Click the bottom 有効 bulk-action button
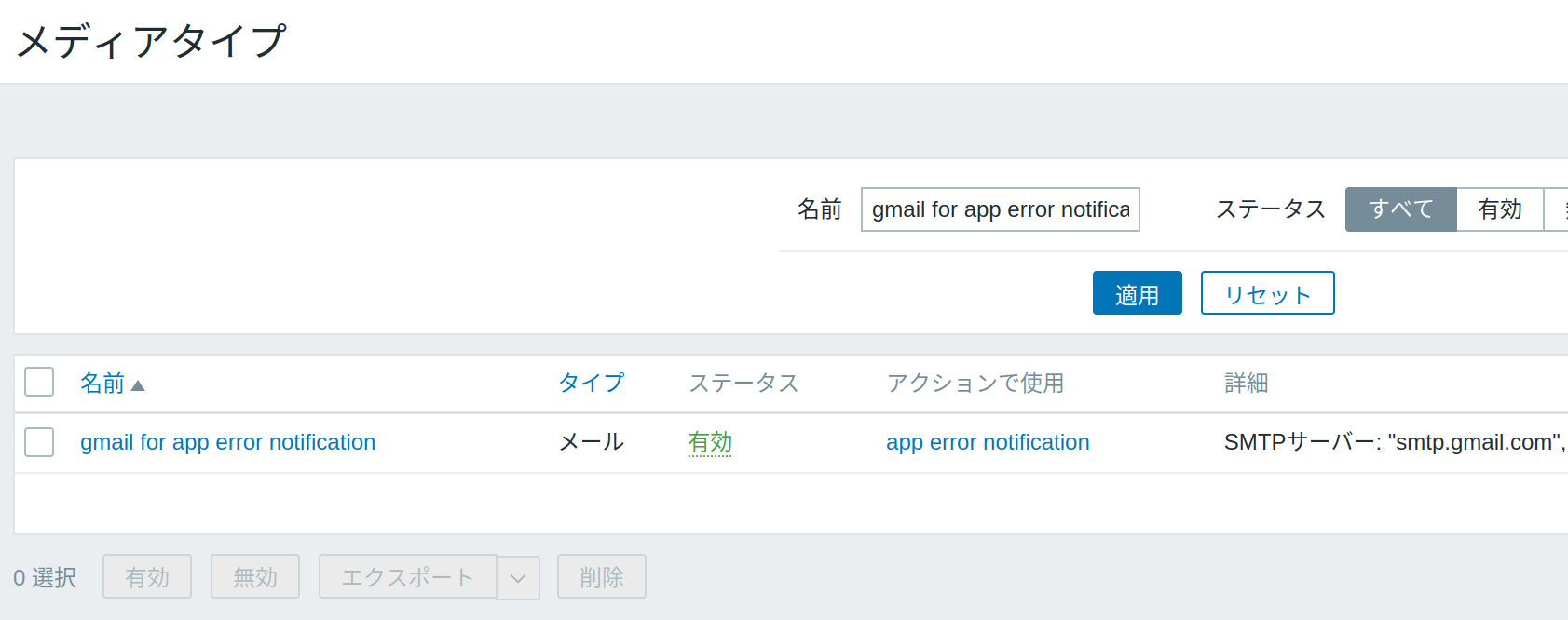The height and width of the screenshot is (620, 1568). (x=147, y=577)
